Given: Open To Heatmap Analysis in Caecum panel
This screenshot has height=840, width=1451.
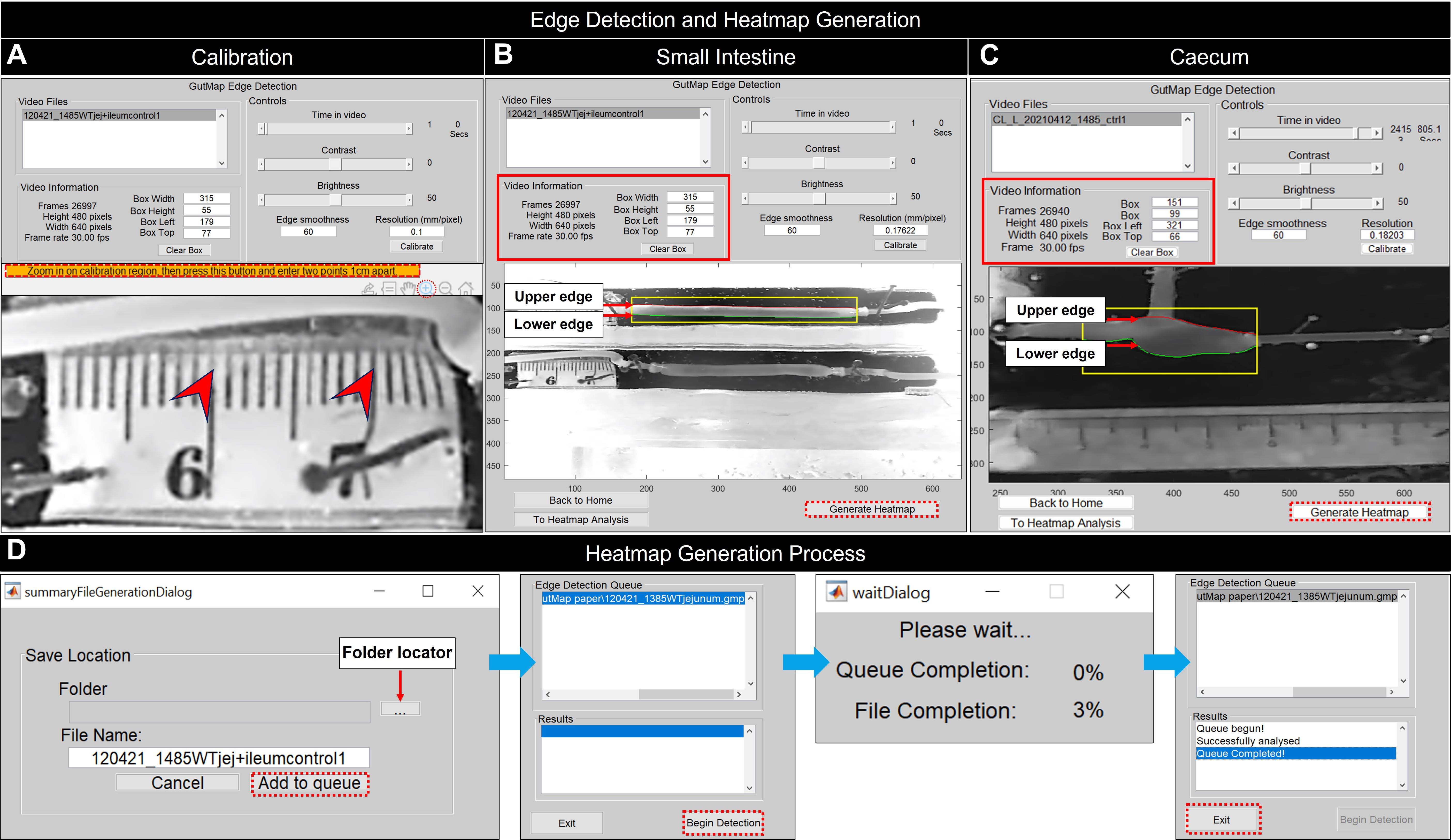Looking at the screenshot, I should pos(1066,523).
